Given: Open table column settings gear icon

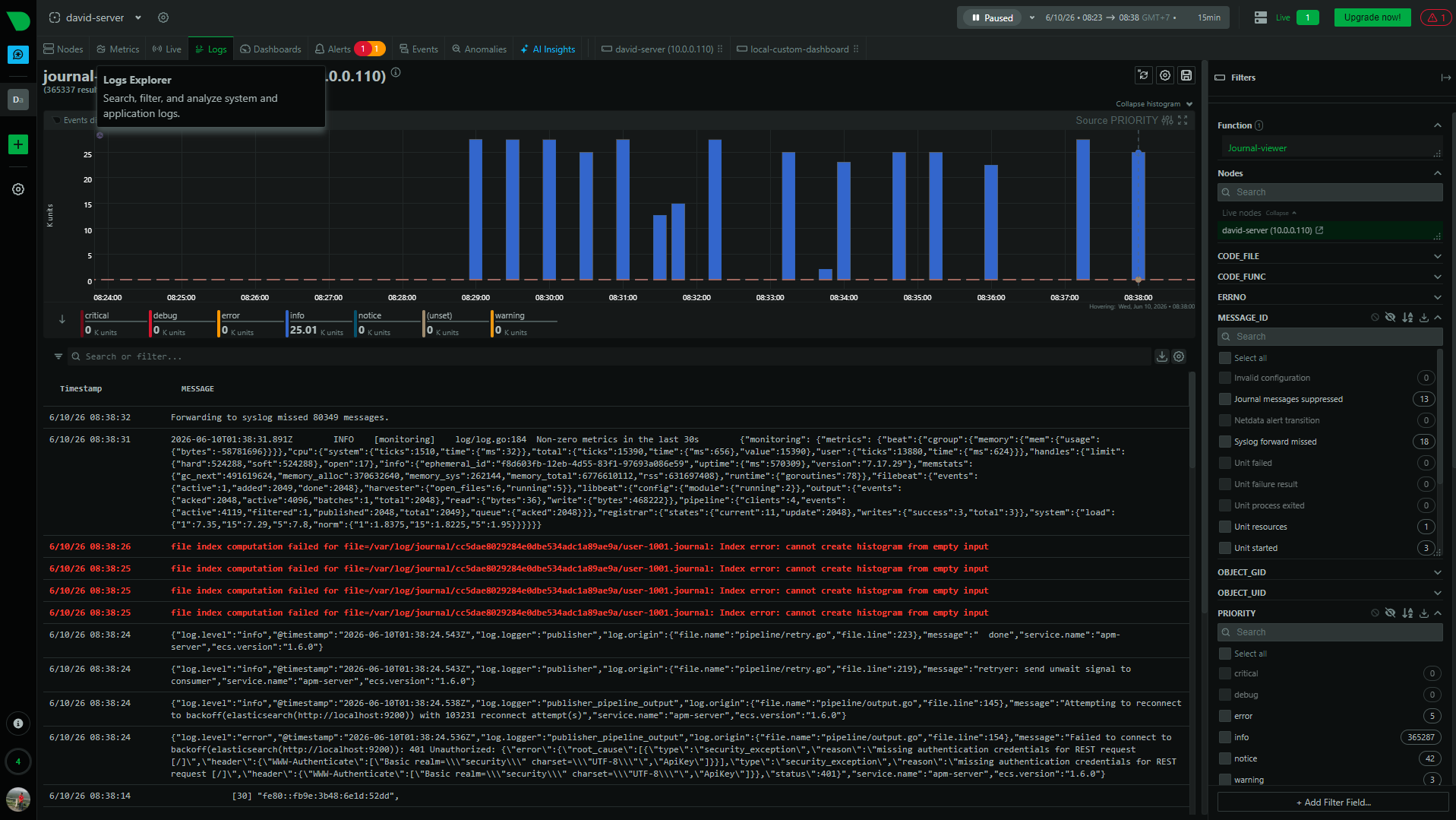Looking at the screenshot, I should coord(1179,356).
